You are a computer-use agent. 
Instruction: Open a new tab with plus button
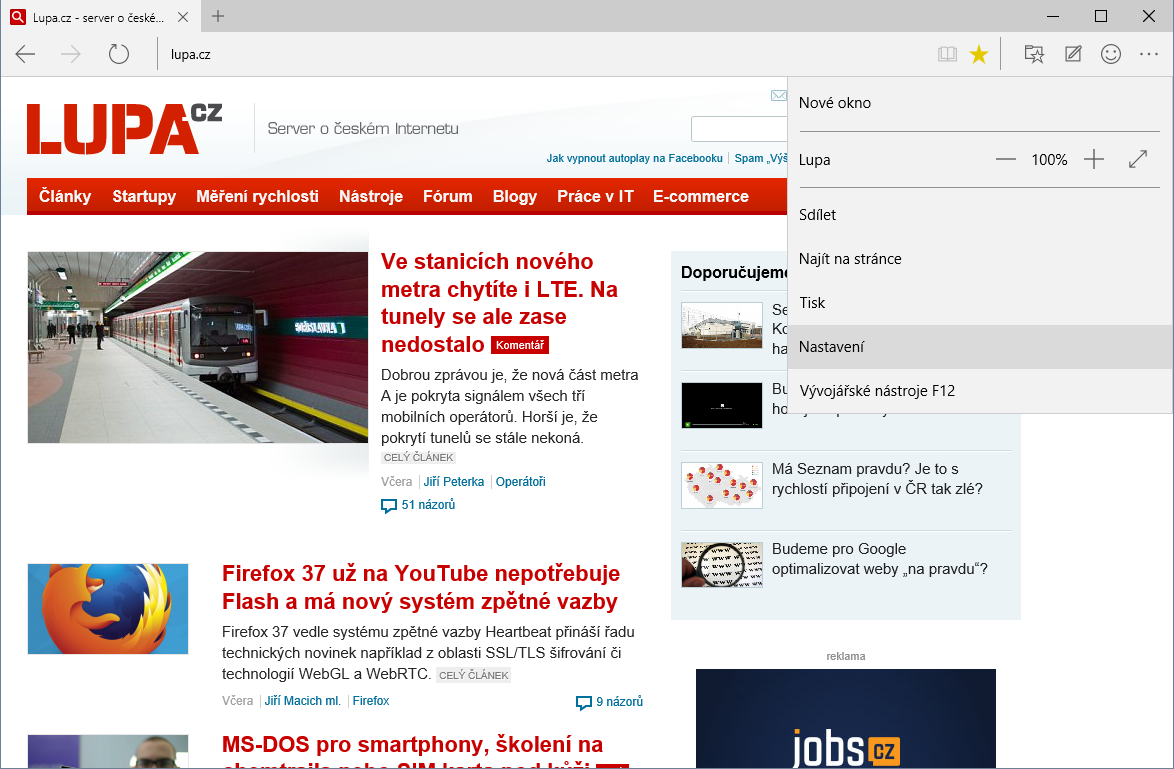coord(218,16)
